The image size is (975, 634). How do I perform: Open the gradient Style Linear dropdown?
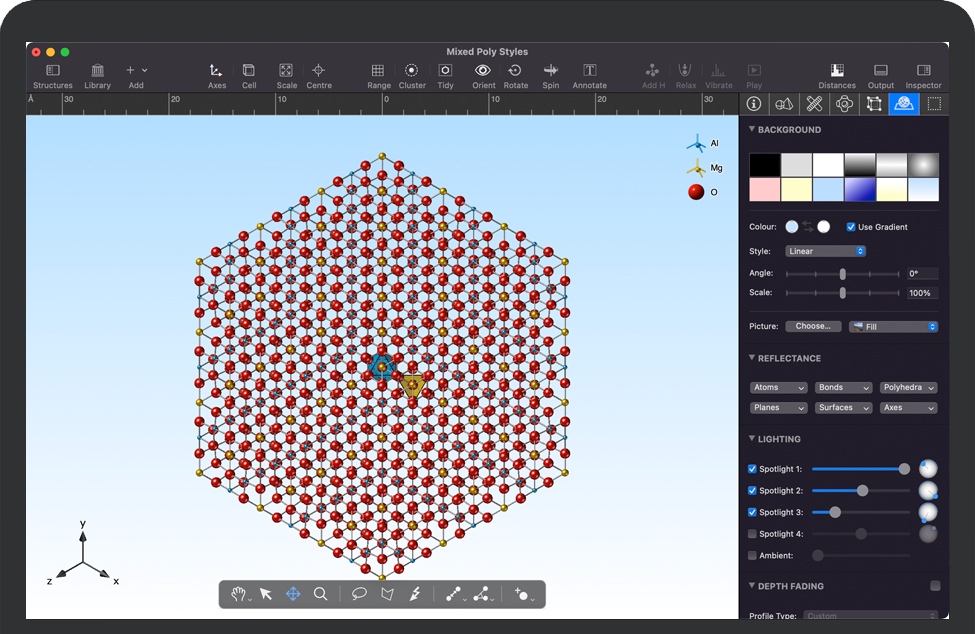pos(825,251)
